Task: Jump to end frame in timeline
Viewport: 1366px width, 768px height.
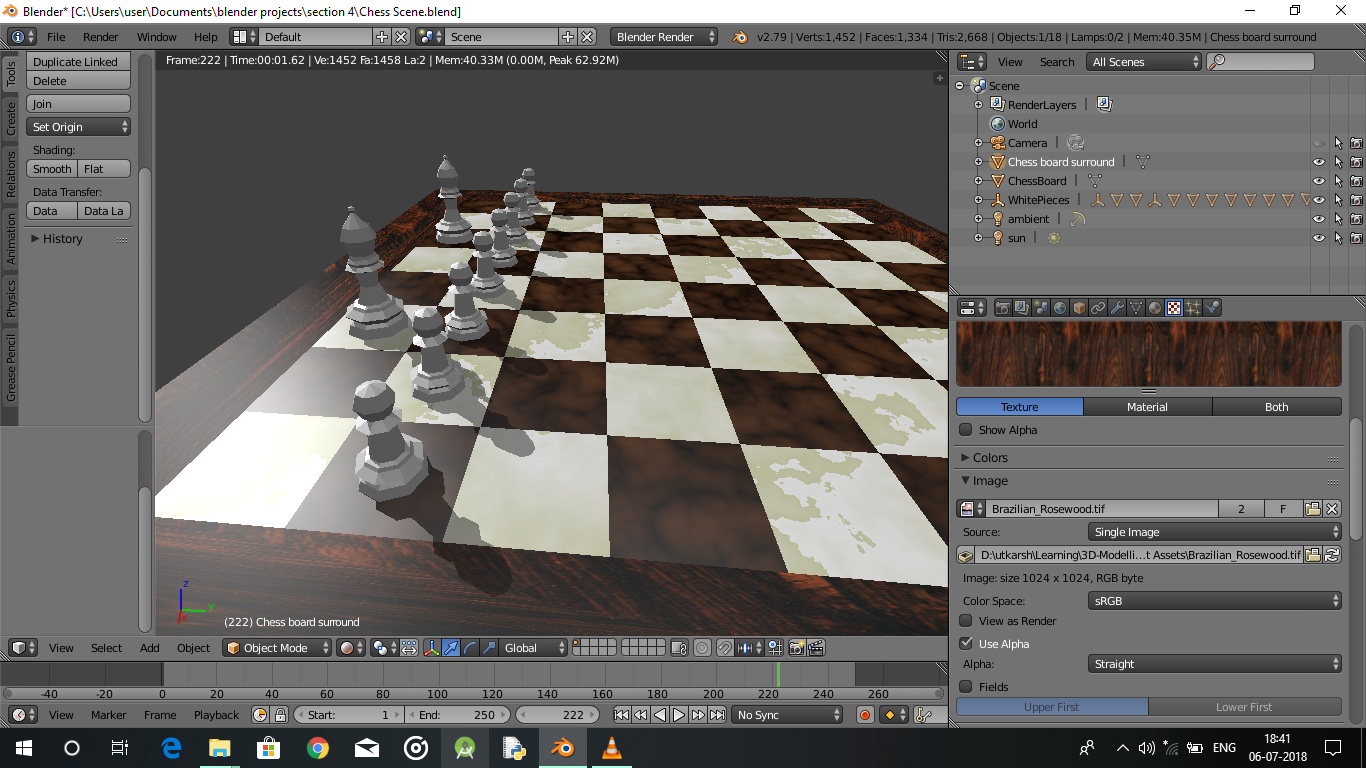Action: 718,715
